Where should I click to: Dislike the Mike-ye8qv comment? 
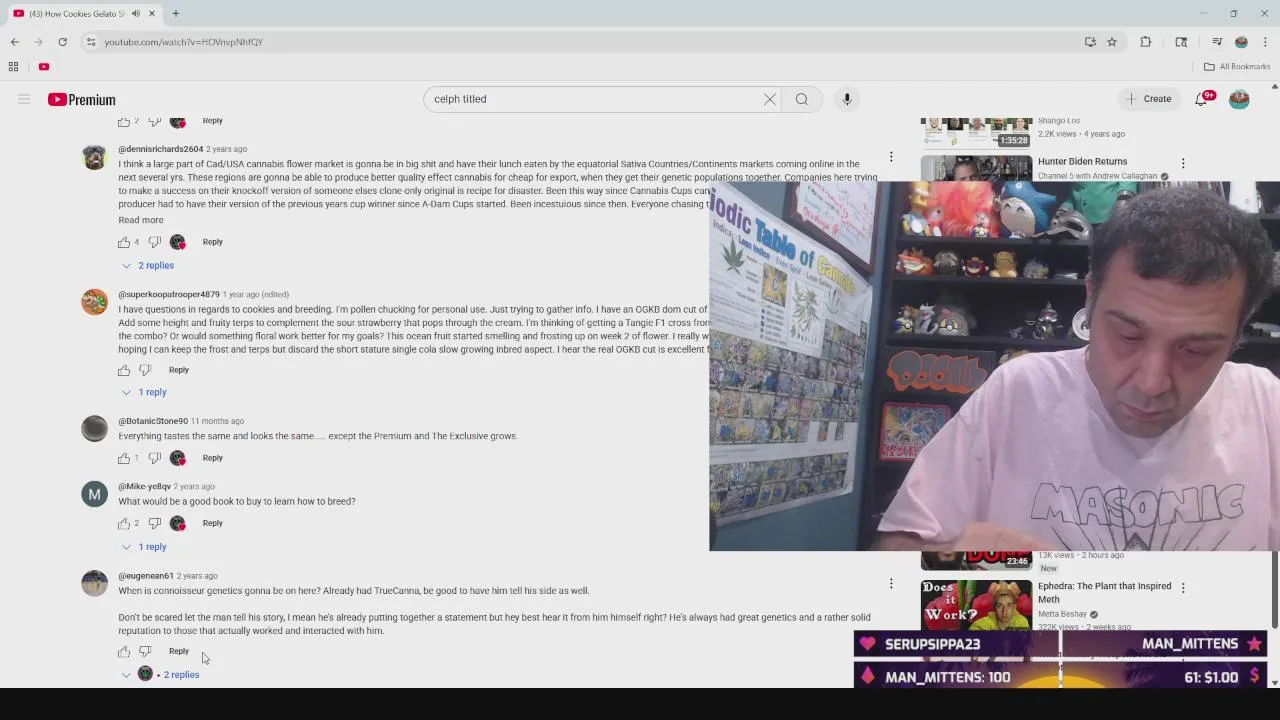tap(155, 523)
